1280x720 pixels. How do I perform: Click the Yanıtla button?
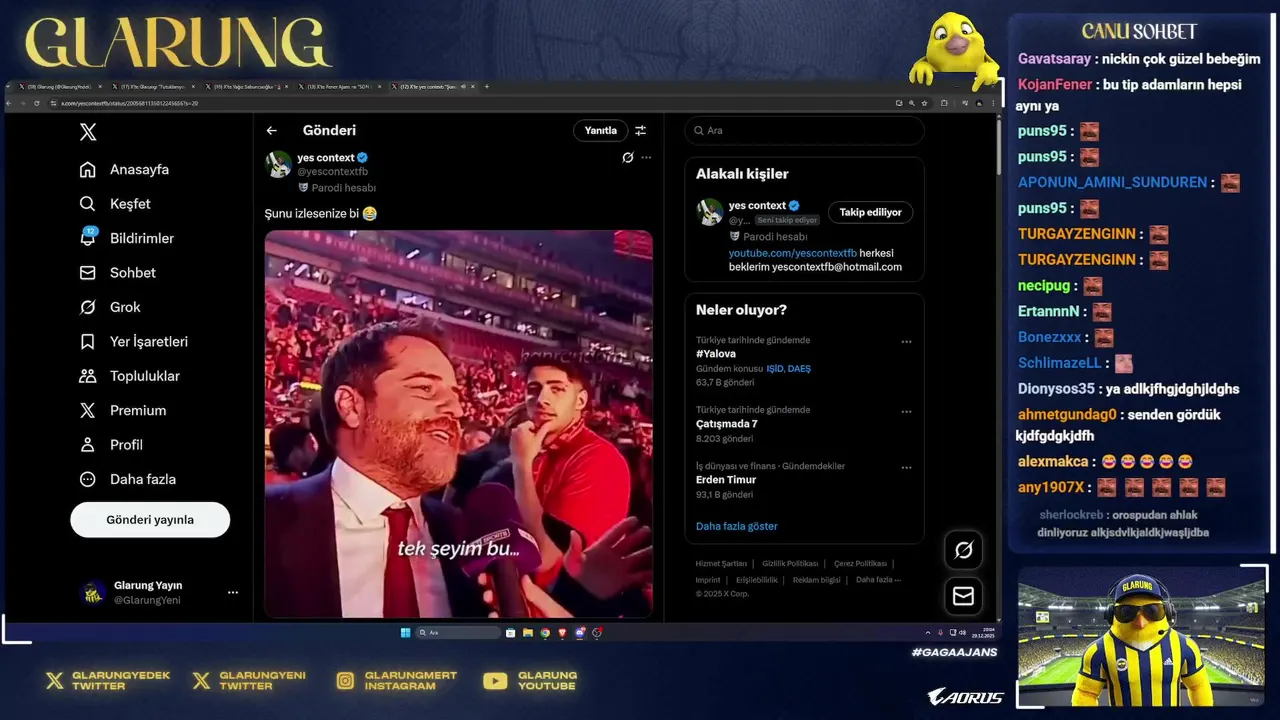coord(600,131)
